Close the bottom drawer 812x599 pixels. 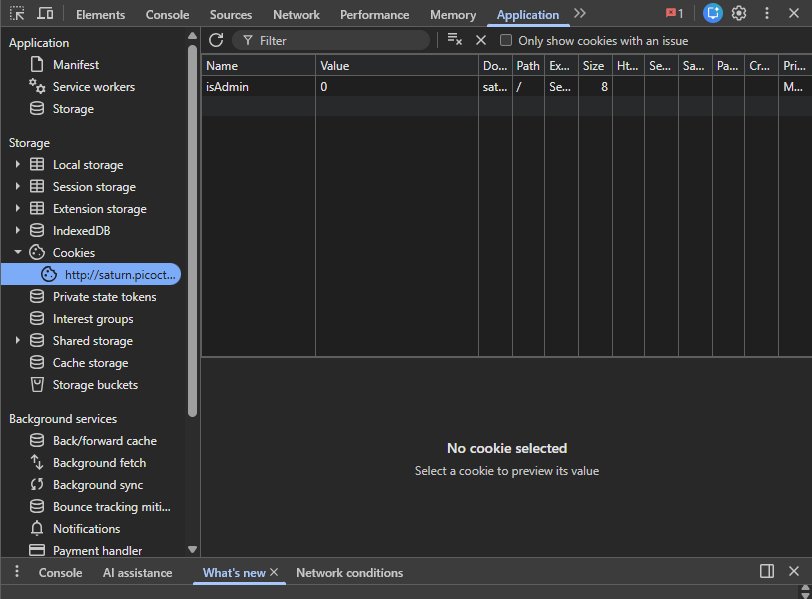click(x=794, y=571)
